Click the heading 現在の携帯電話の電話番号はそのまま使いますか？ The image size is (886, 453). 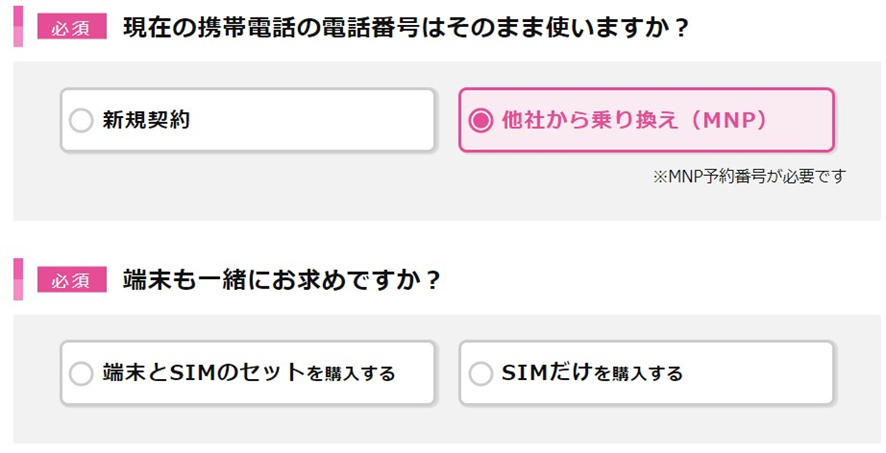[x=406, y=27]
